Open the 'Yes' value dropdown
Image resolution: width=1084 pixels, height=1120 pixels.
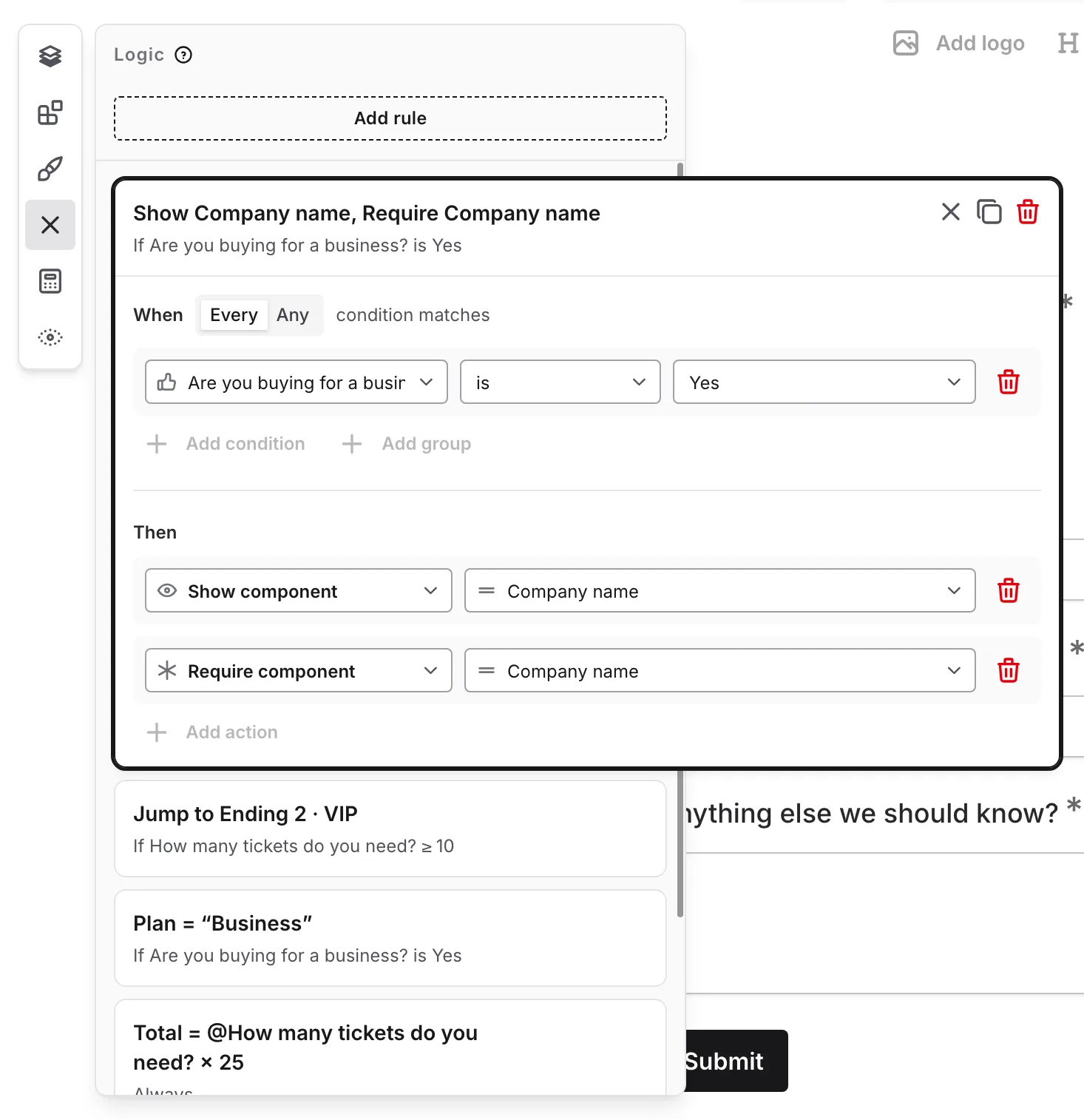click(x=824, y=382)
